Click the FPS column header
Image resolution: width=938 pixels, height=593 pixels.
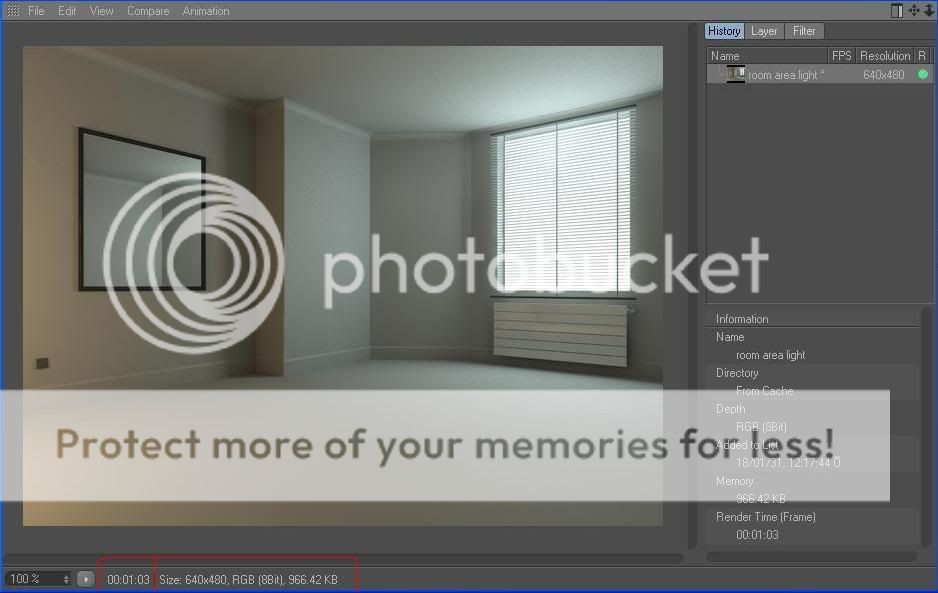point(842,56)
